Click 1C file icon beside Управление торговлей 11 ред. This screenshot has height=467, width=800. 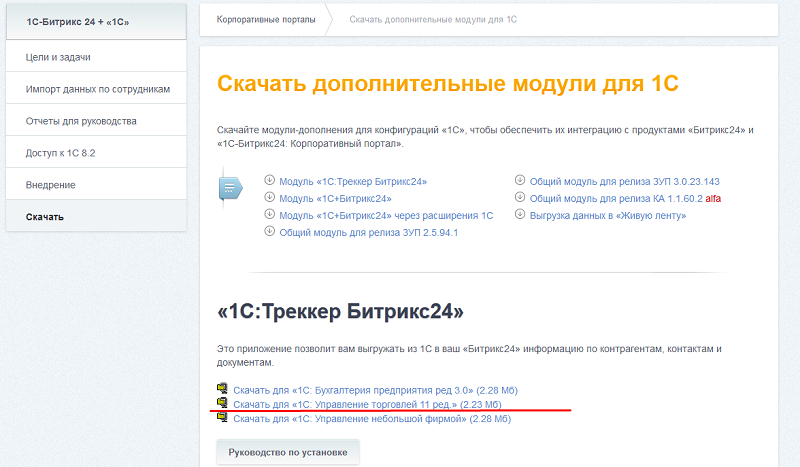pyautogui.click(x=222, y=403)
